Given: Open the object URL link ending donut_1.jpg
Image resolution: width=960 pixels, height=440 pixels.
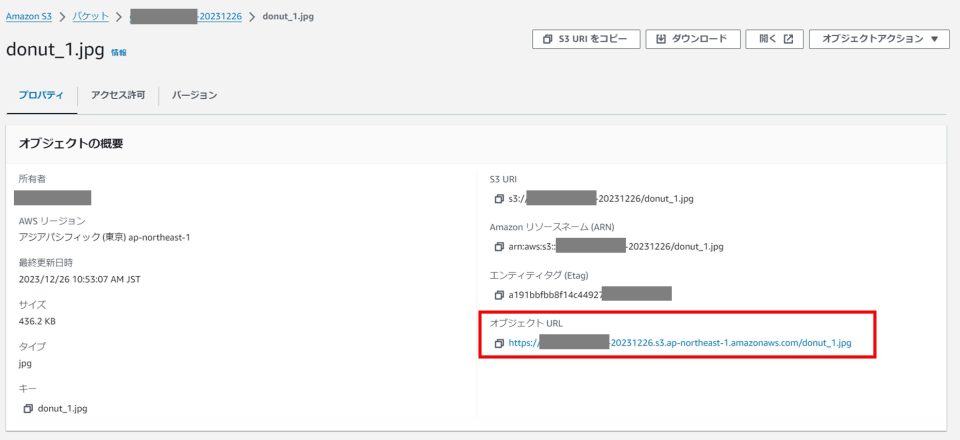Looking at the screenshot, I should click(x=680, y=343).
